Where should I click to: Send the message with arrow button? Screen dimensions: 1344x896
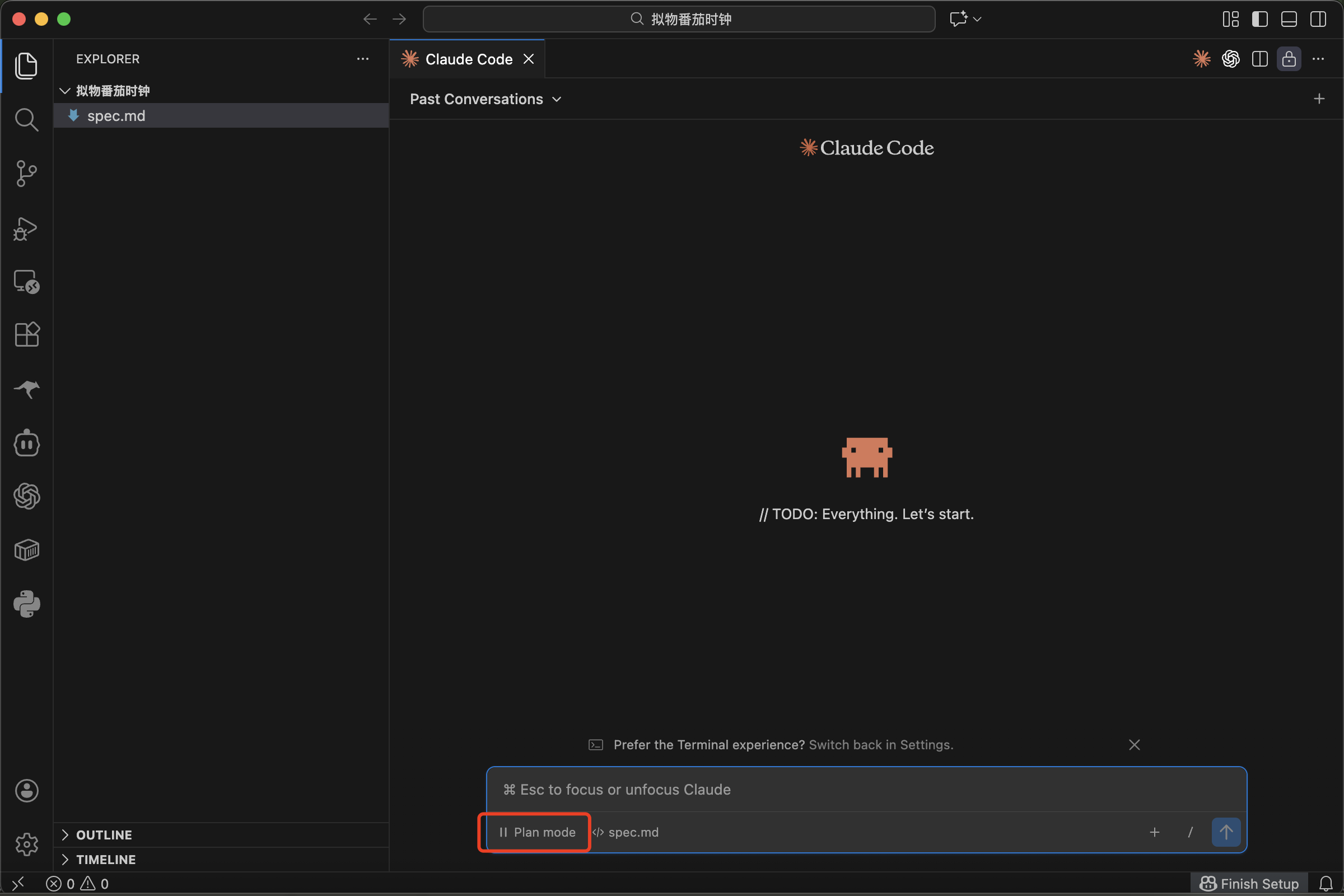click(x=1226, y=832)
